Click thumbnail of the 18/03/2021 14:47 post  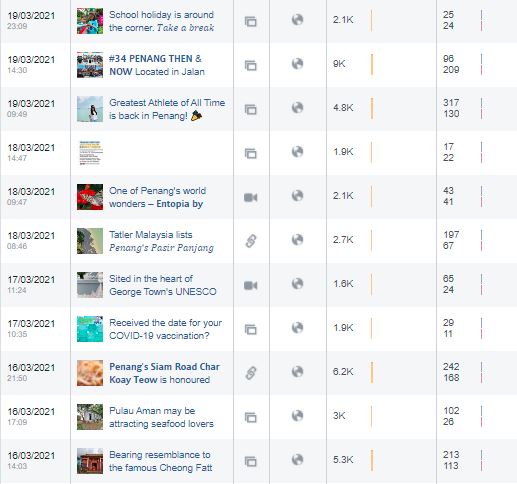tap(90, 153)
